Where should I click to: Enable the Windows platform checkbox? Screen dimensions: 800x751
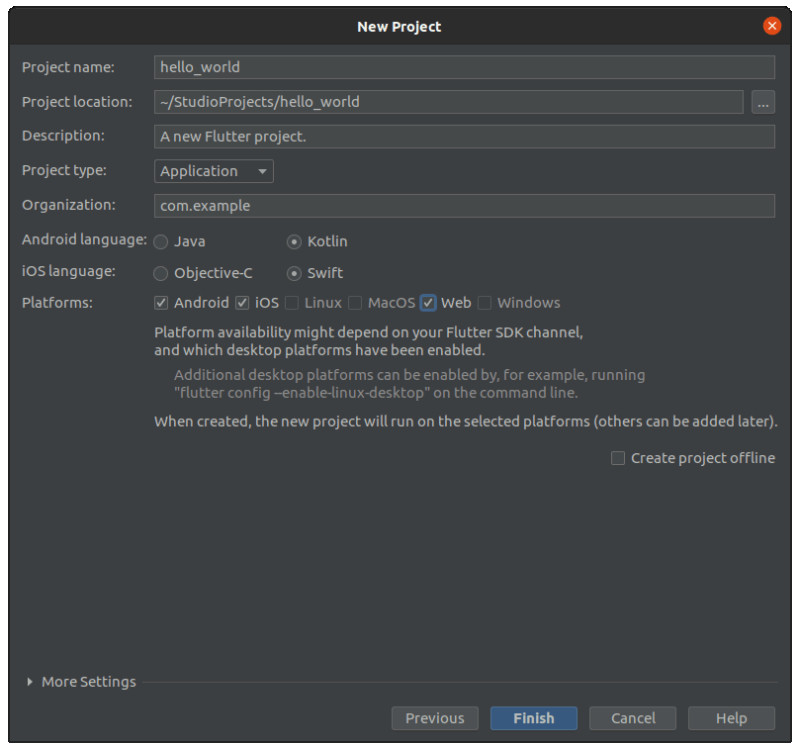point(484,303)
